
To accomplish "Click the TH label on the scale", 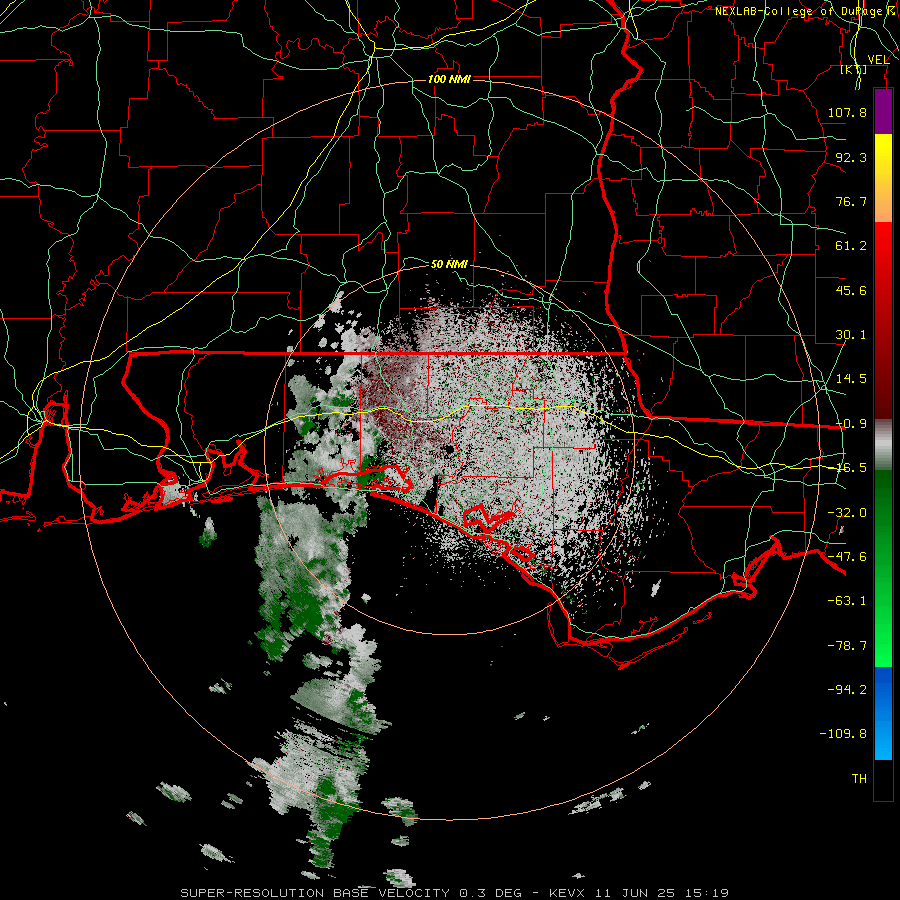I will pos(859,779).
